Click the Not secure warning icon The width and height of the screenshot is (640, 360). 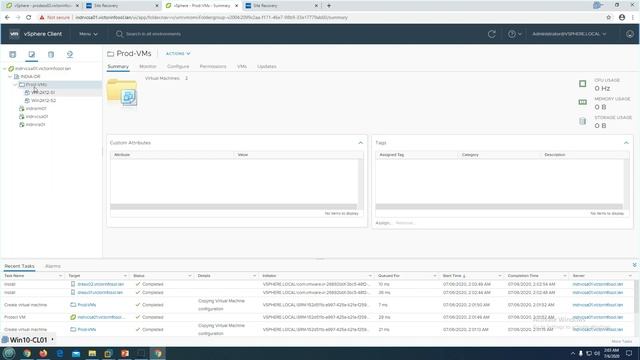click(42, 18)
